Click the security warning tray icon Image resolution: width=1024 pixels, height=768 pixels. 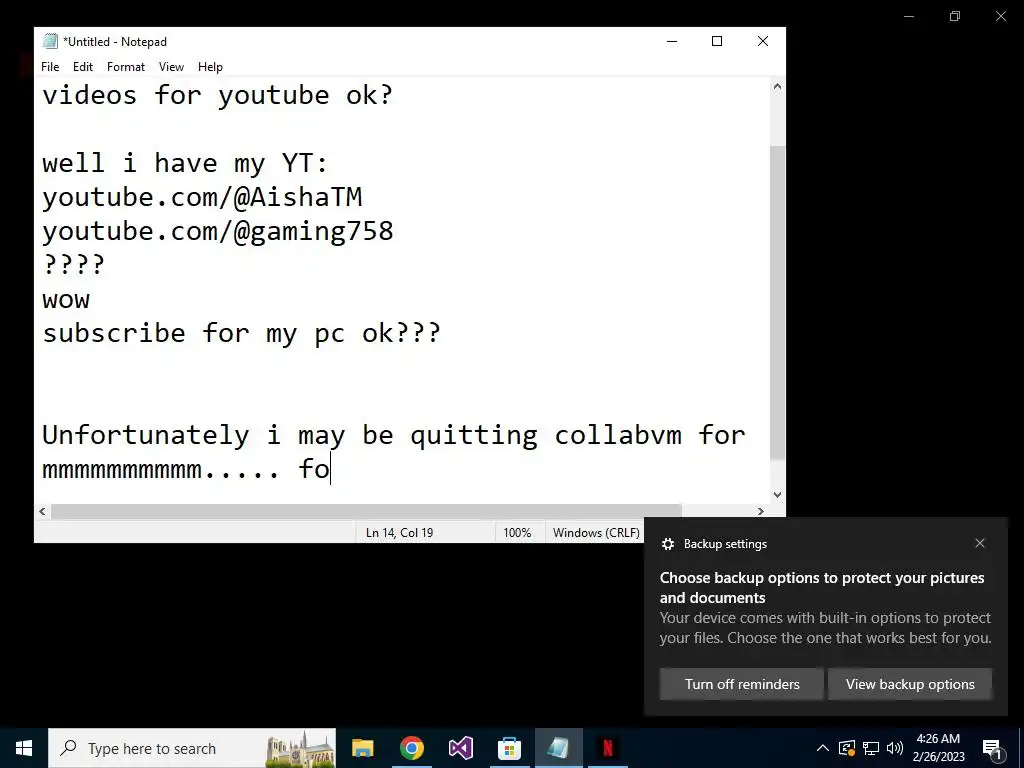click(x=846, y=748)
